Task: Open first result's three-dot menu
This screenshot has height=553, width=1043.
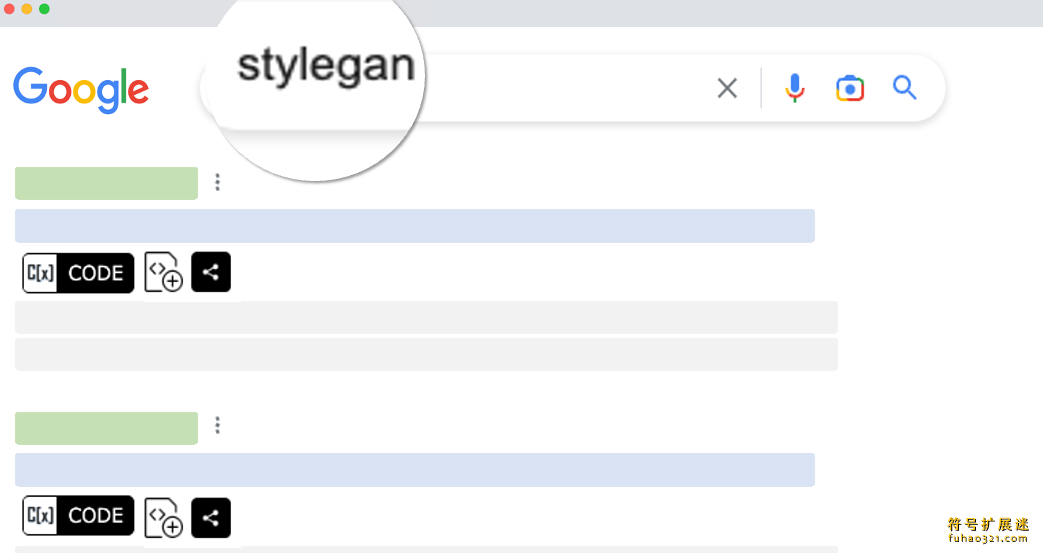Action: pyautogui.click(x=218, y=182)
